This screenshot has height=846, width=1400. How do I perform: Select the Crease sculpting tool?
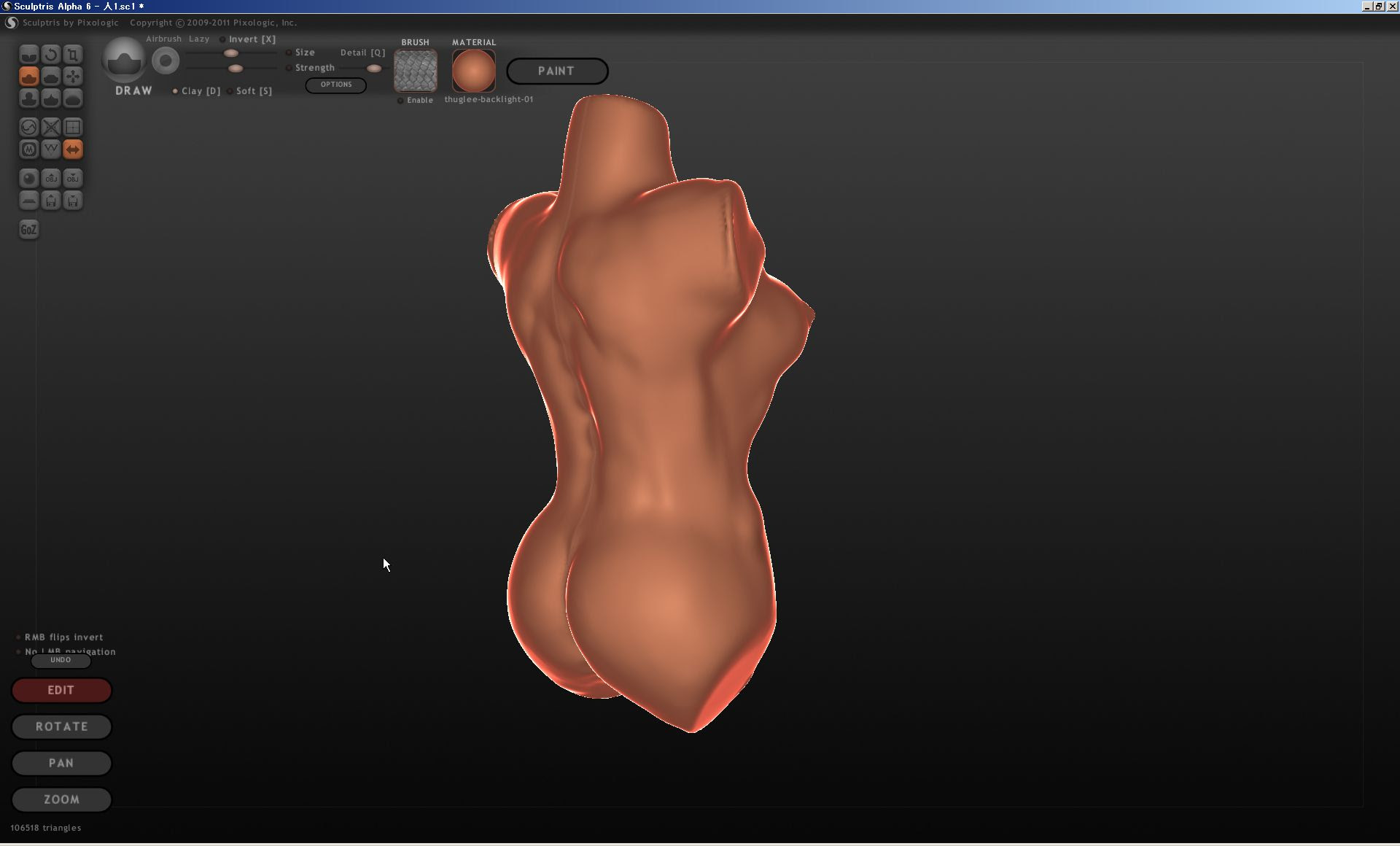tap(28, 55)
